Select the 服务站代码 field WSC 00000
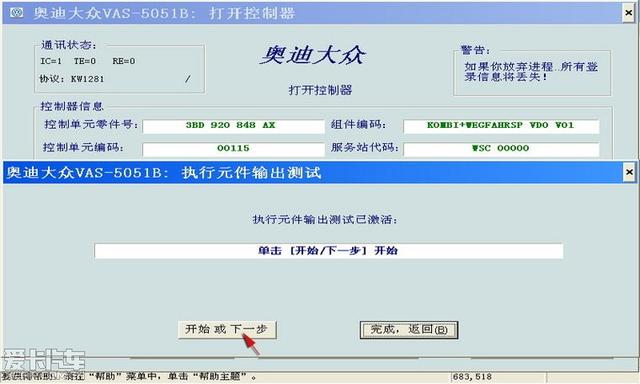Screen dimensions: 640x384 (501, 149)
